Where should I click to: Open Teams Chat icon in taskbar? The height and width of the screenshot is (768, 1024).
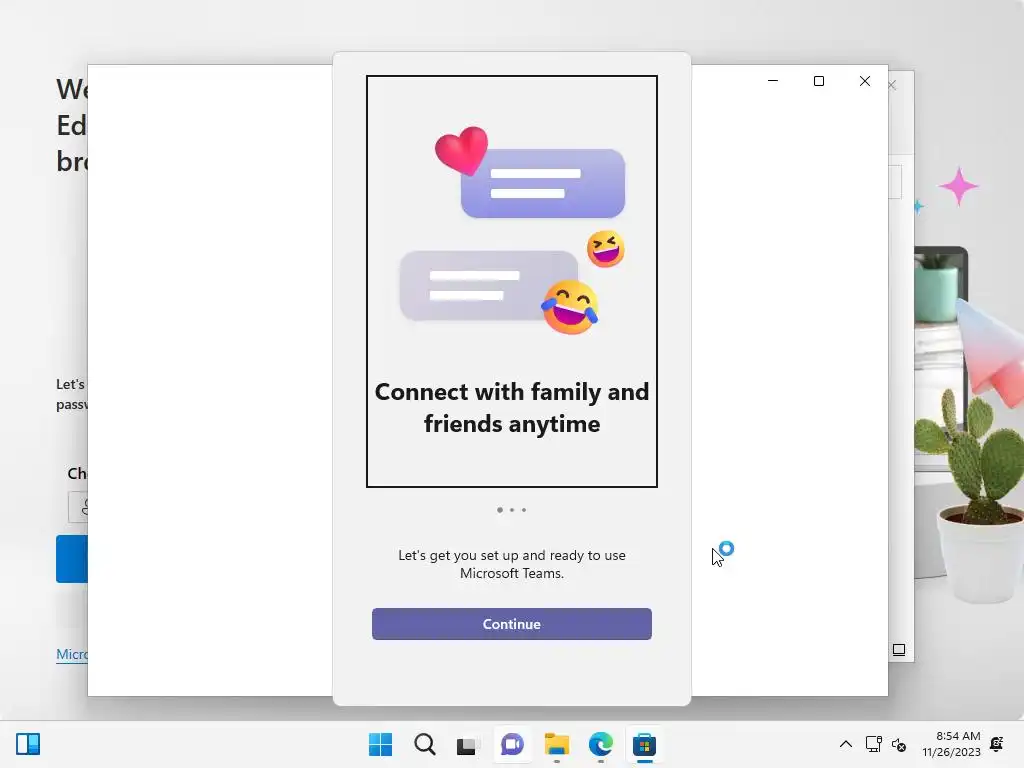[512, 744]
